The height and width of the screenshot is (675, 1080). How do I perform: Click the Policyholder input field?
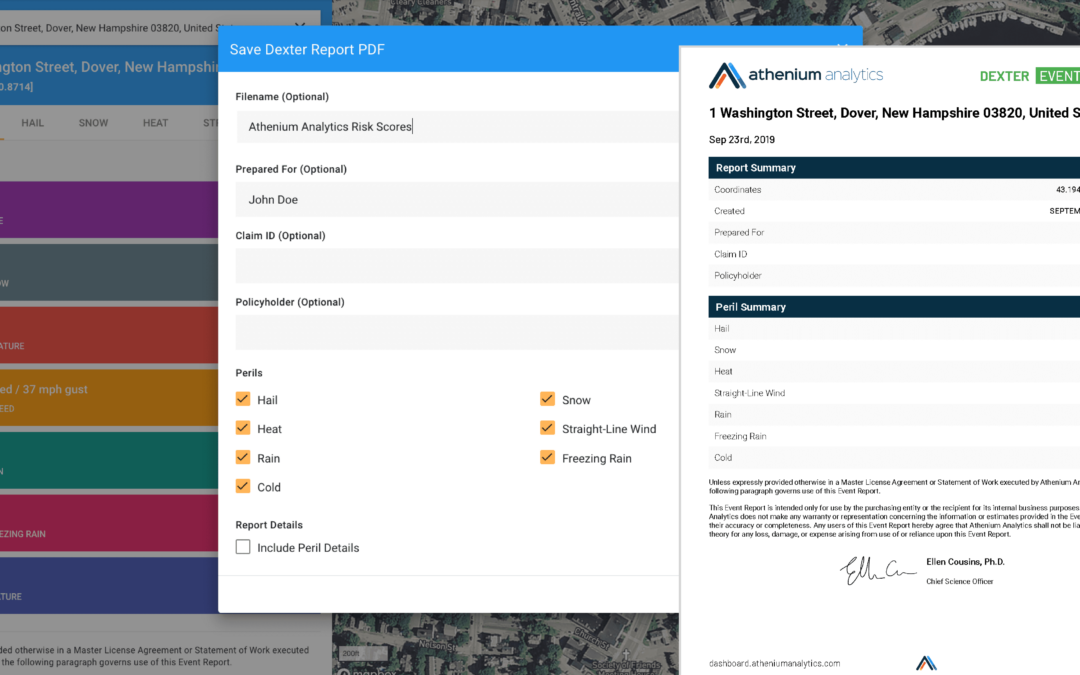[x=457, y=333]
